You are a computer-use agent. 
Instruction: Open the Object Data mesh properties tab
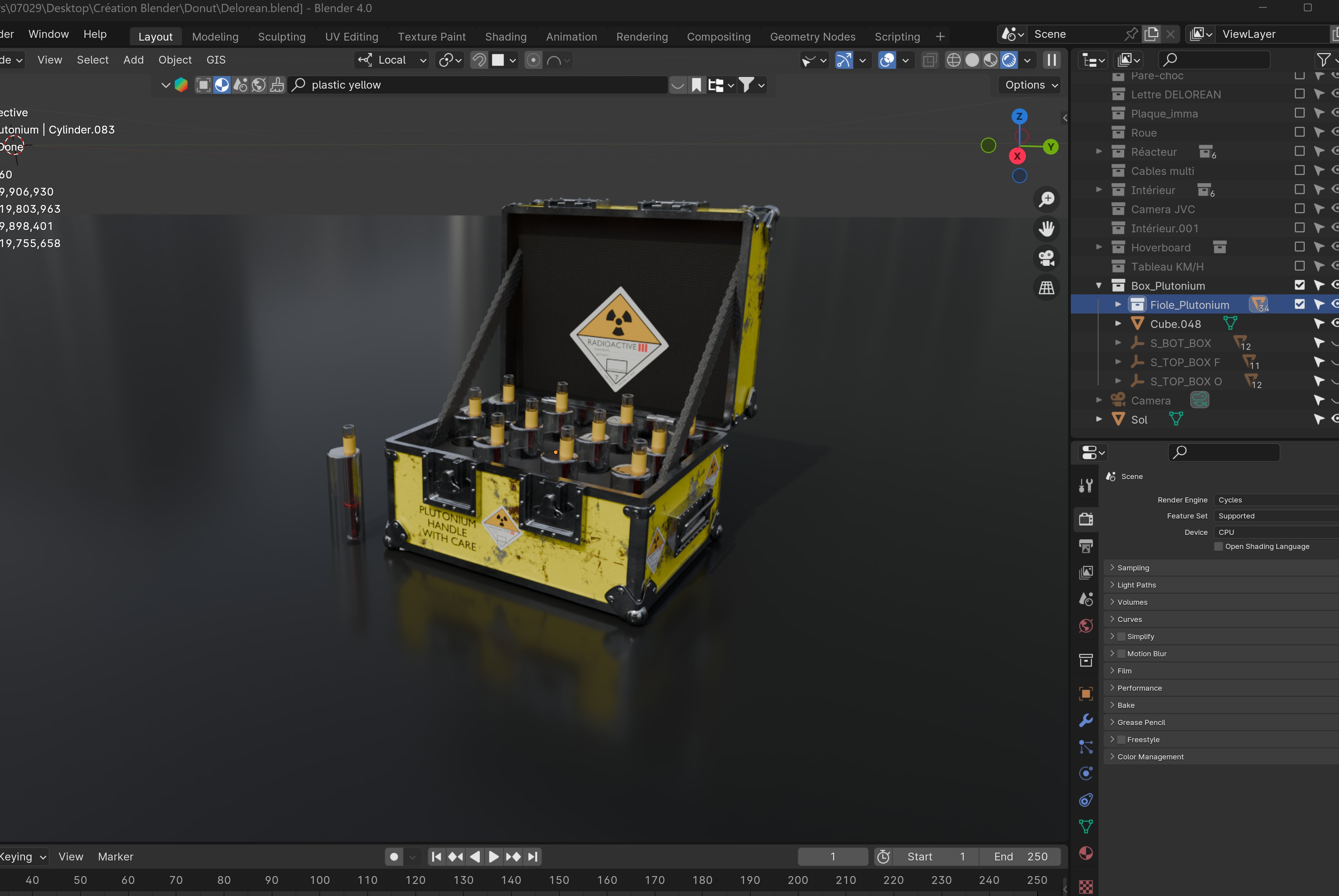pyautogui.click(x=1085, y=826)
